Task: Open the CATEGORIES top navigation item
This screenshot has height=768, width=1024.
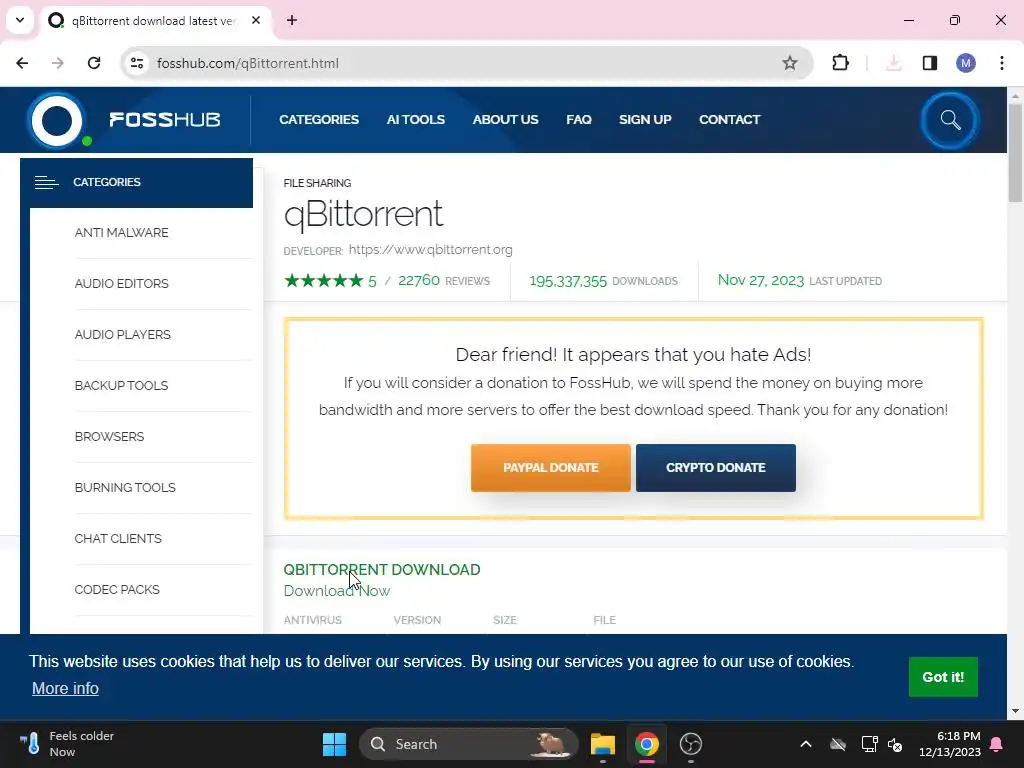Action: pos(319,120)
